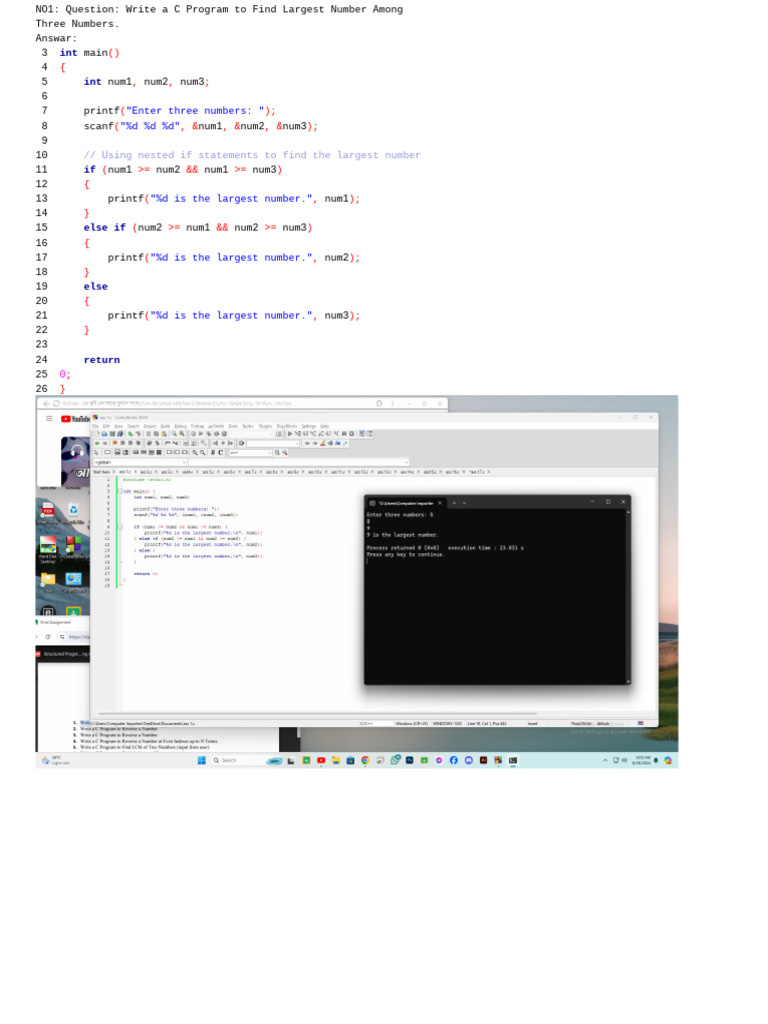Select the last editor tab *ass17.c
Viewport: 768px width, 1024px height.
(478, 471)
